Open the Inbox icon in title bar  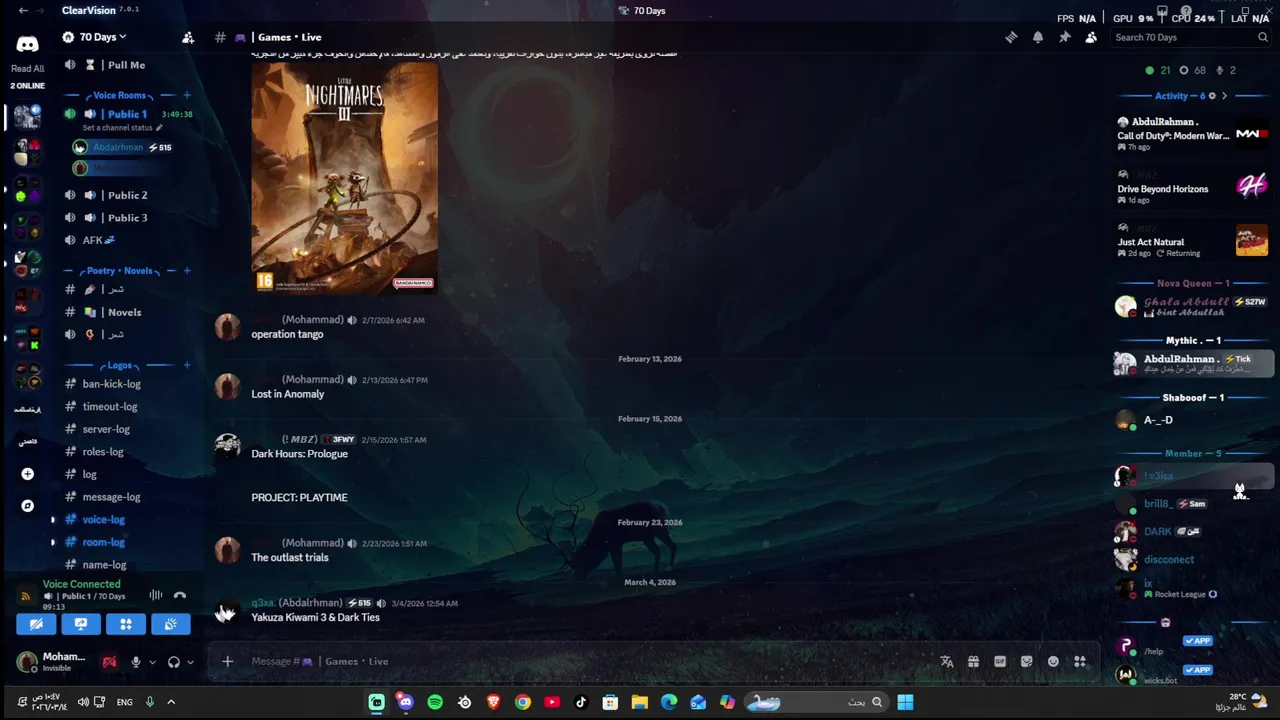pos(1162,11)
